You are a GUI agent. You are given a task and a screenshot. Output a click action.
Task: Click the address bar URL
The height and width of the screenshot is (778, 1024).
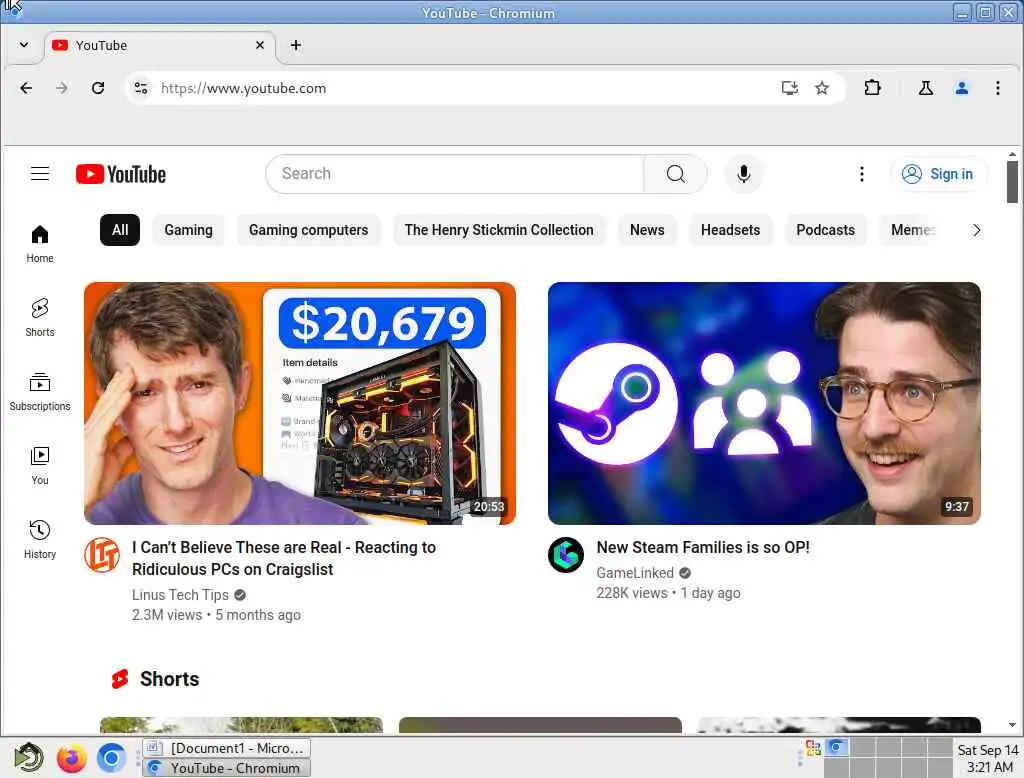(x=243, y=88)
